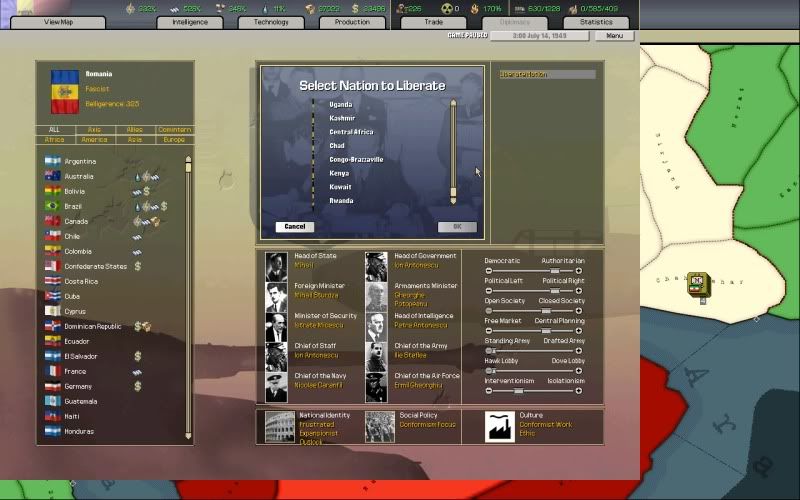Viewport: 800px width, 500px height.
Task: Click the Social Policy crowd icon
Action: pos(380,427)
